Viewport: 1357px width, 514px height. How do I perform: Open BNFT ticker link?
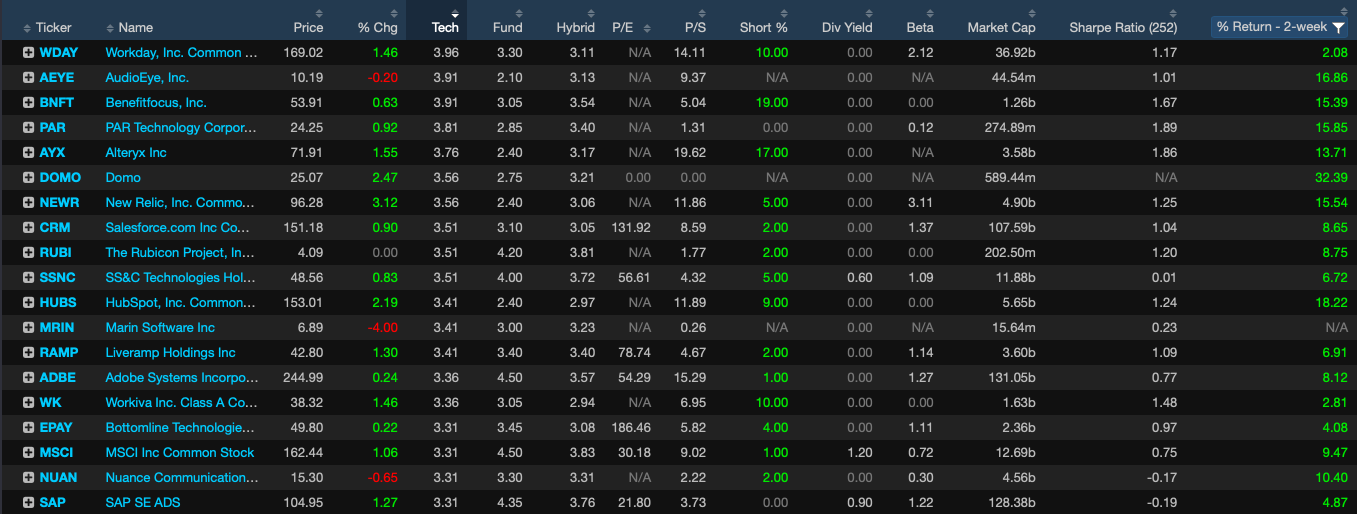coord(57,102)
